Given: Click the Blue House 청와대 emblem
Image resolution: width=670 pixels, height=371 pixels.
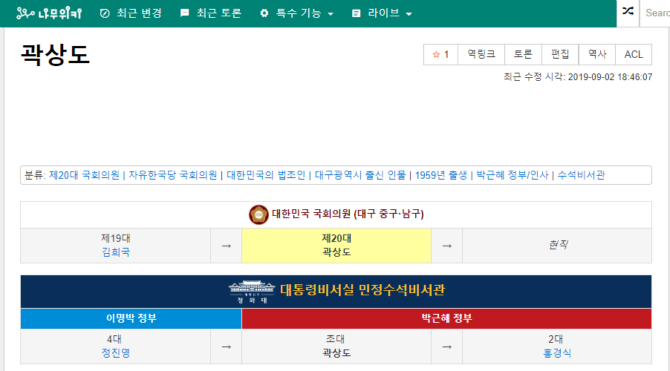Looking at the screenshot, I should point(252,292).
